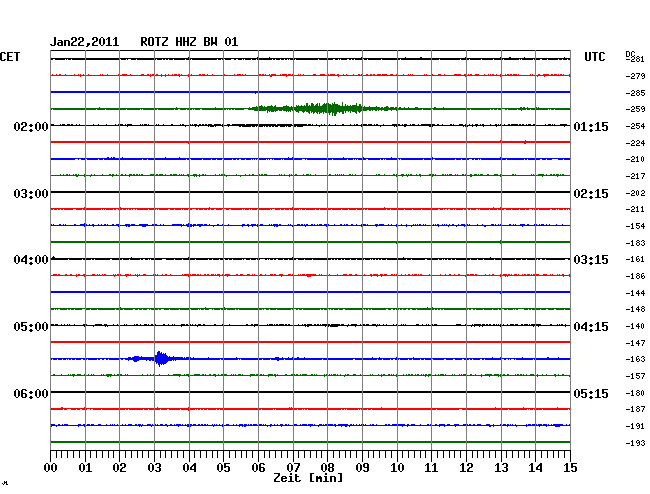Image resolution: width=650 pixels, height=494 pixels.
Task: Click the DC offset value -140
Action: (635, 326)
